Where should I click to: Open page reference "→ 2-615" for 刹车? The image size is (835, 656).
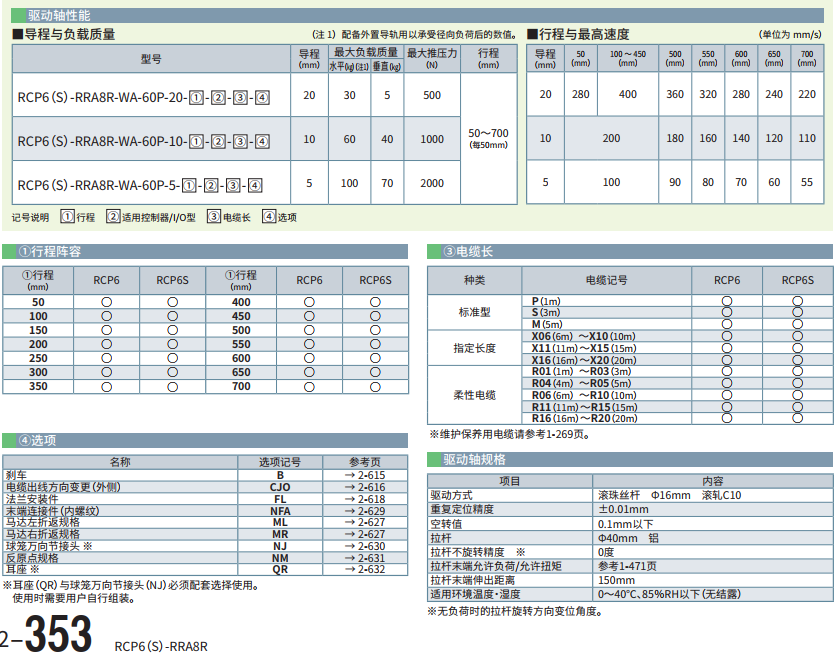click(365, 475)
